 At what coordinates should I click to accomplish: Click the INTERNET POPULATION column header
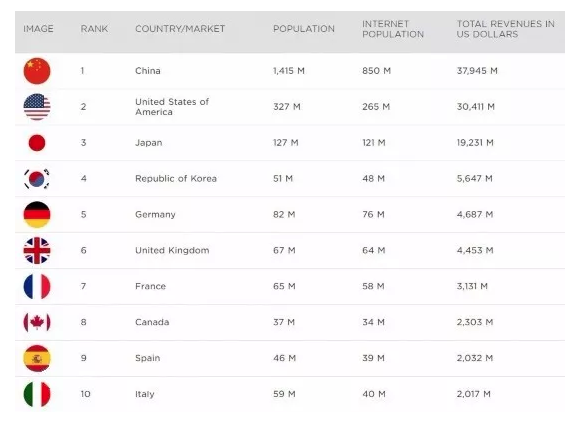tap(393, 29)
